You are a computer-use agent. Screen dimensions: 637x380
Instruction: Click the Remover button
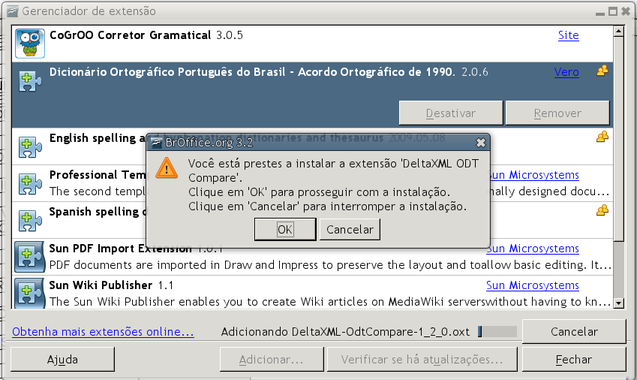point(557,113)
